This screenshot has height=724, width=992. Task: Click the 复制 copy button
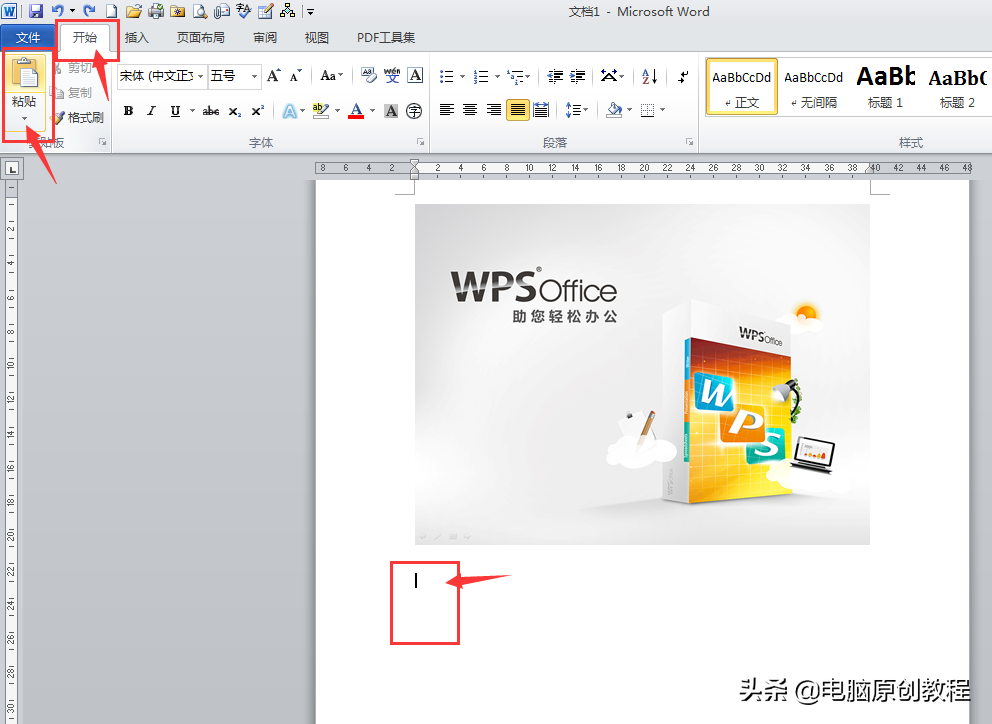coord(72,93)
